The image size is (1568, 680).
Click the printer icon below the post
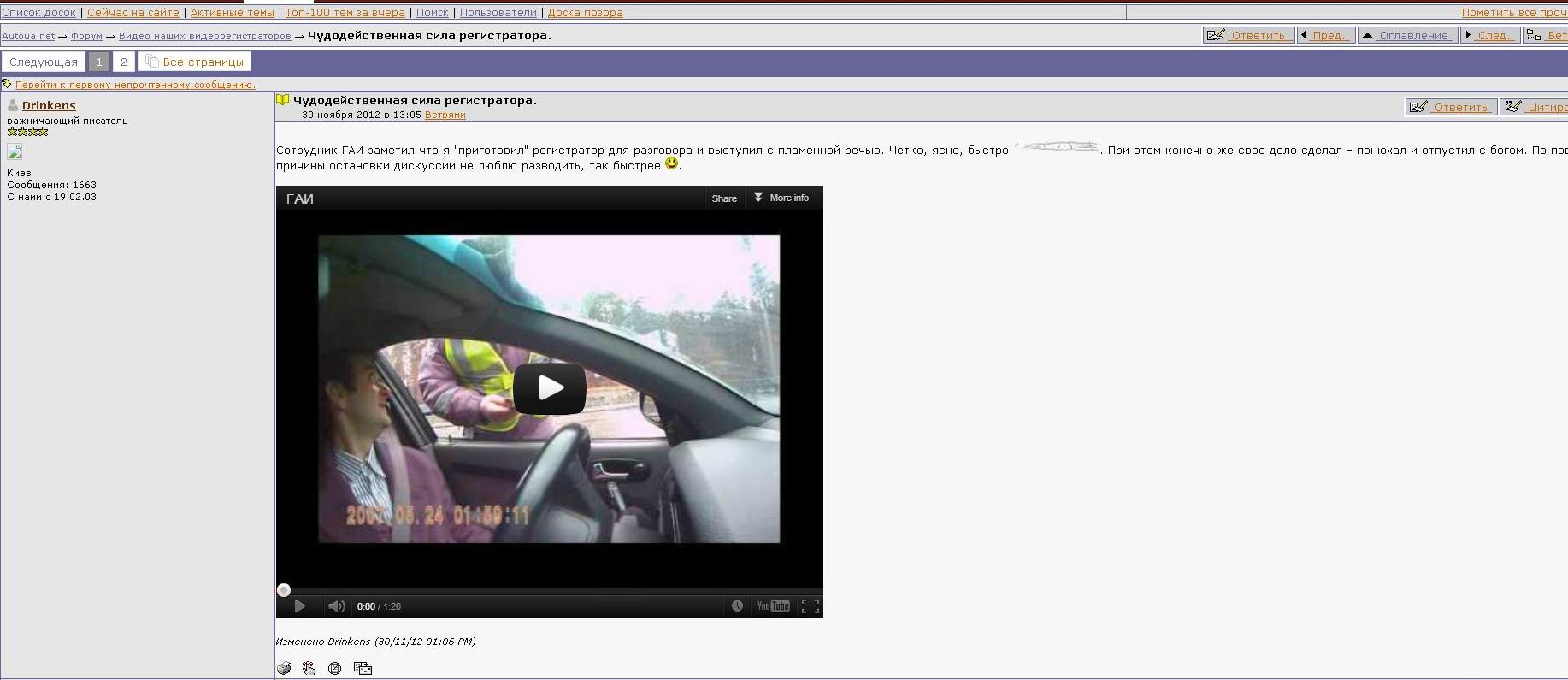tap(284, 668)
